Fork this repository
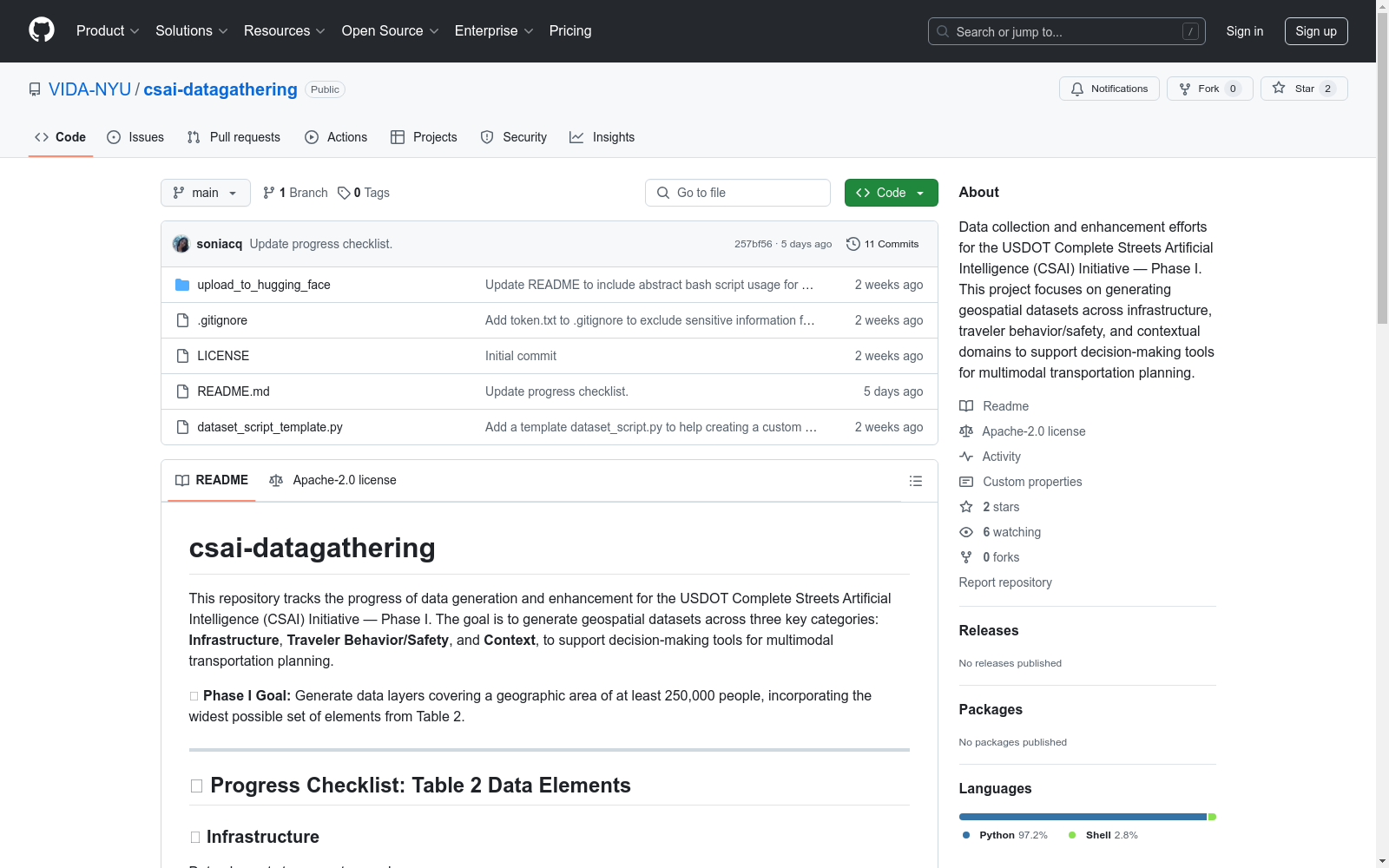 coord(1209,89)
